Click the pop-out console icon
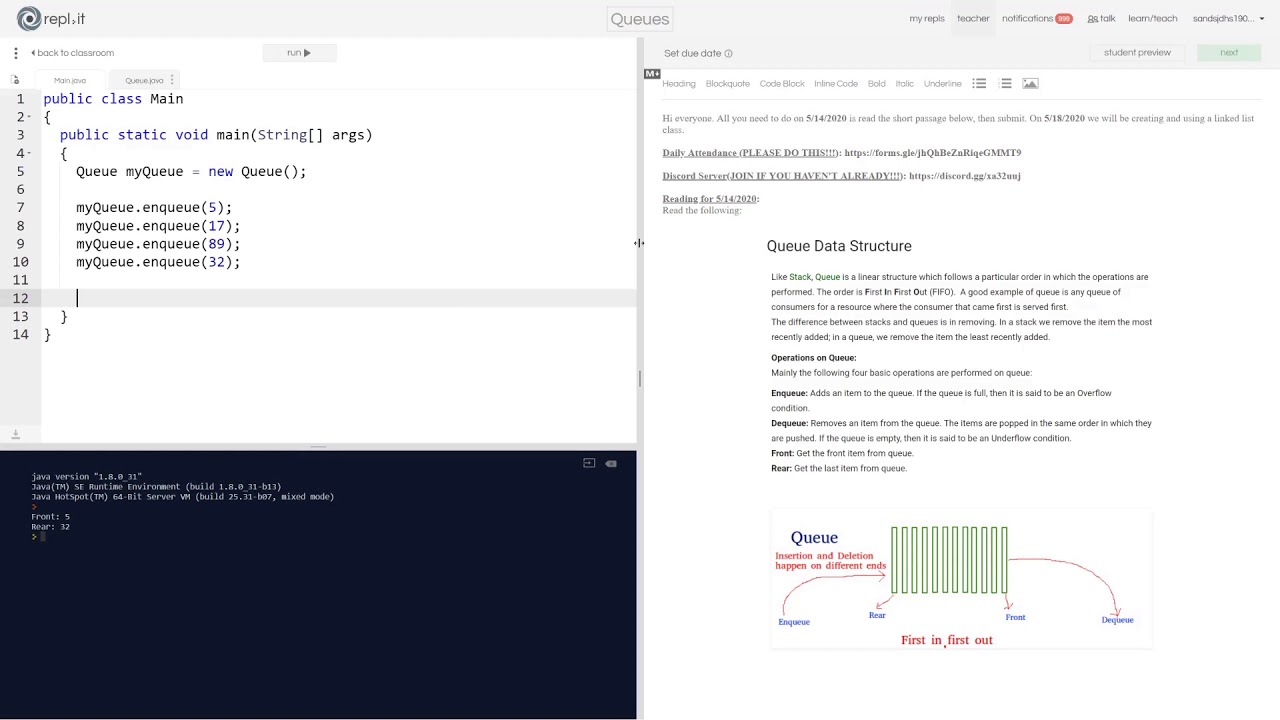 pyautogui.click(x=589, y=463)
